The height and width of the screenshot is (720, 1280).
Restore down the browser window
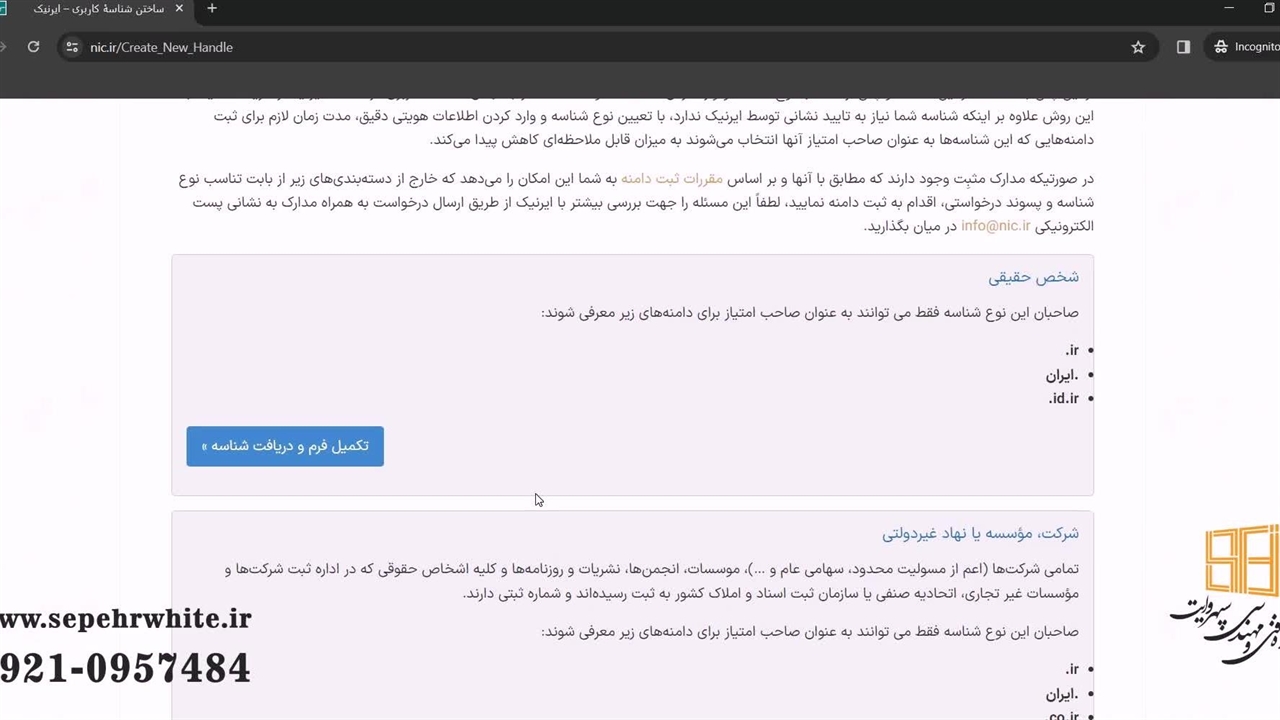tap(1270, 9)
